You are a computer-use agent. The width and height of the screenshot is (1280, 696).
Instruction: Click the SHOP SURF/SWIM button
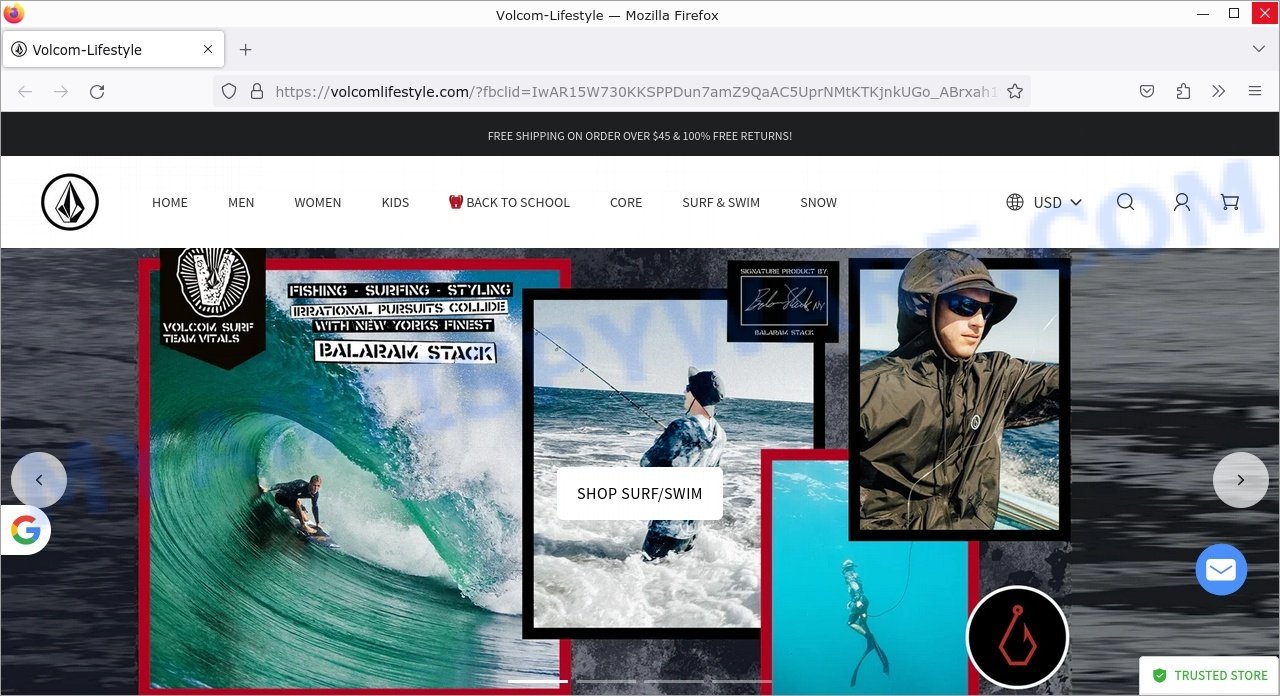[640, 493]
